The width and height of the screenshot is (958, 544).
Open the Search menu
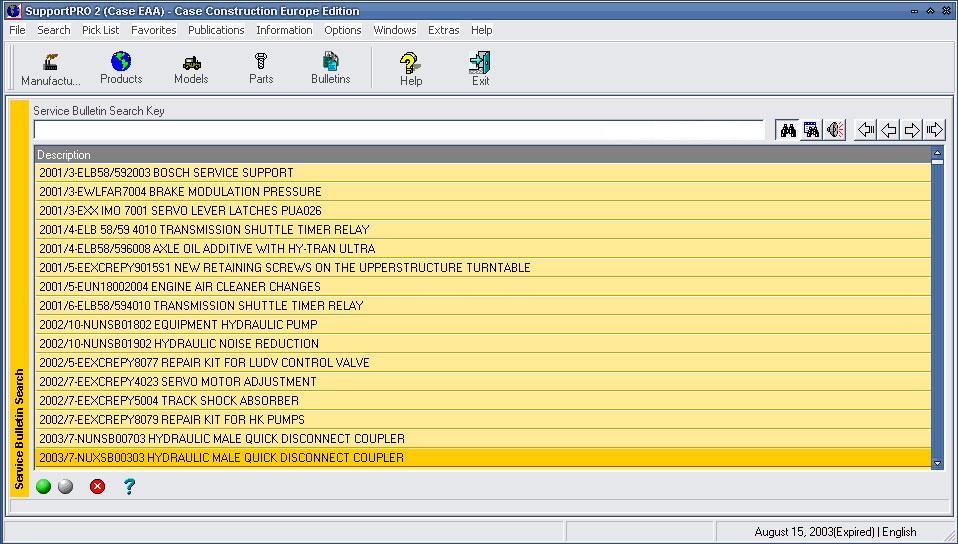point(54,30)
